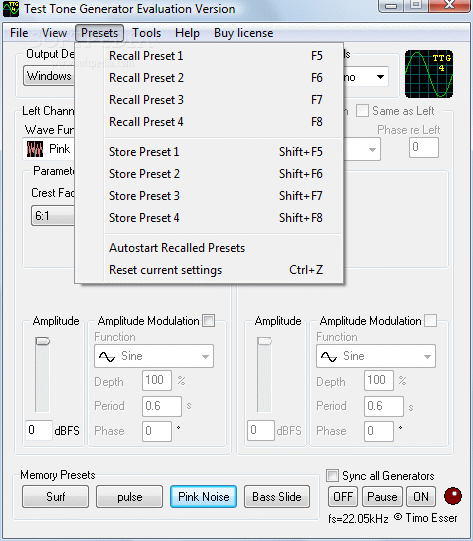Click the left modulation Phase field
Image resolution: width=473 pixels, height=541 pixels.
[157, 431]
